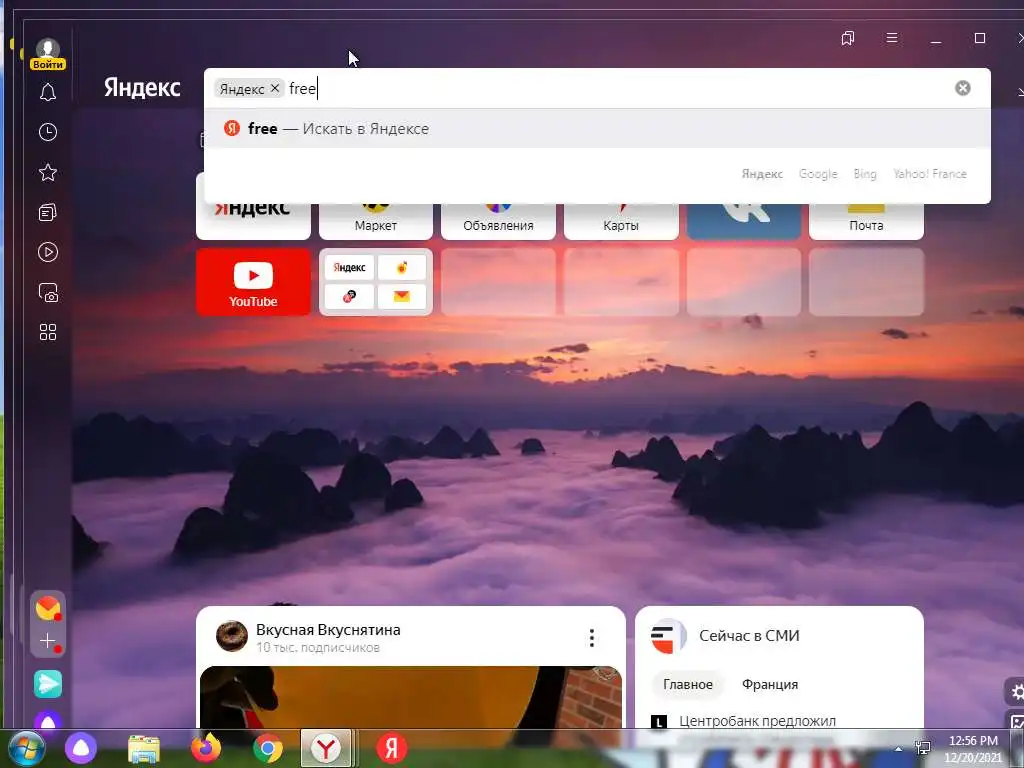Remove the Яндекс search engine chip
Viewport: 1024px width, 768px height.
click(x=275, y=88)
